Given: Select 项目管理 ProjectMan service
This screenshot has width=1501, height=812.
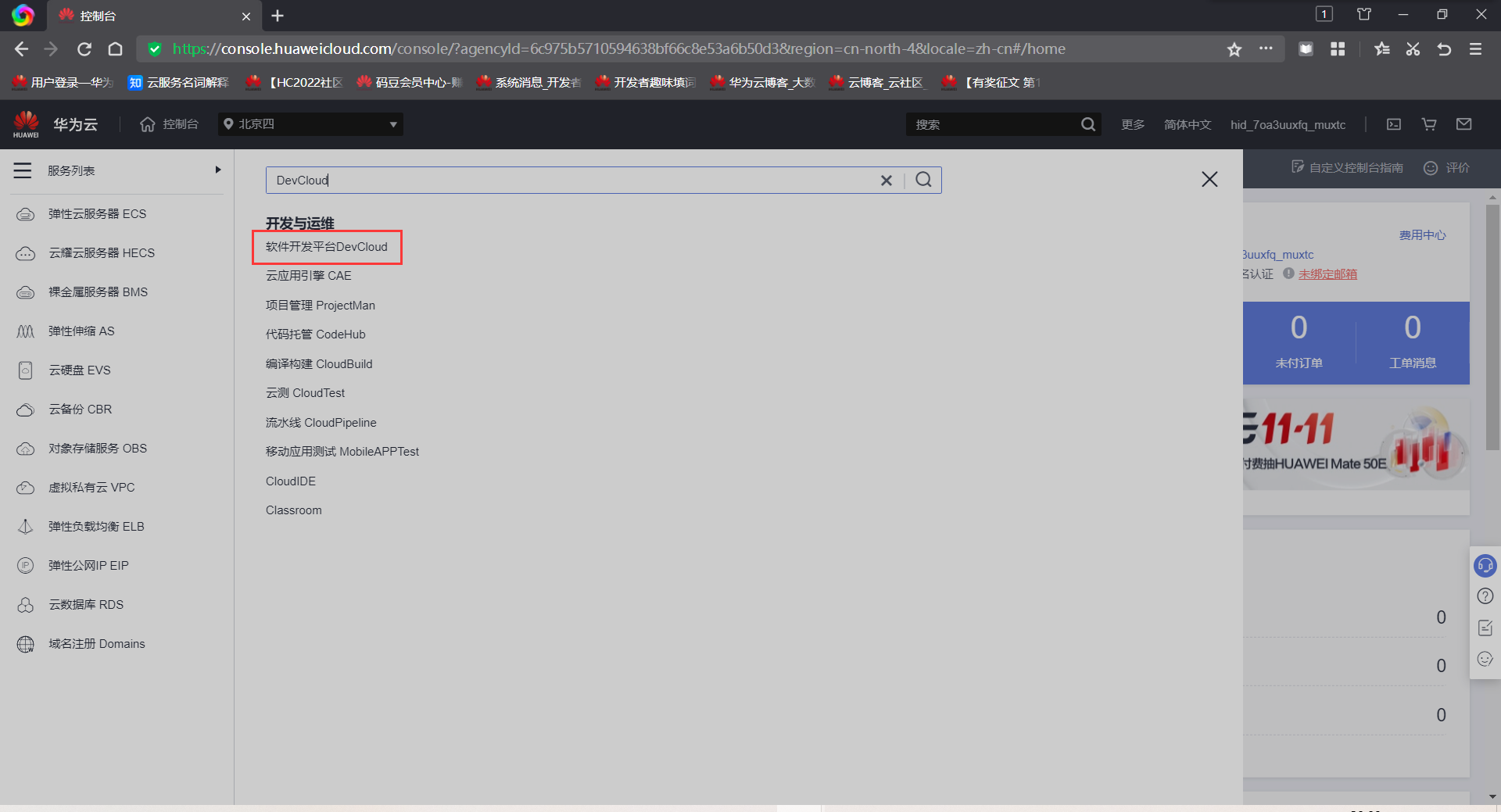Looking at the screenshot, I should coord(321,306).
